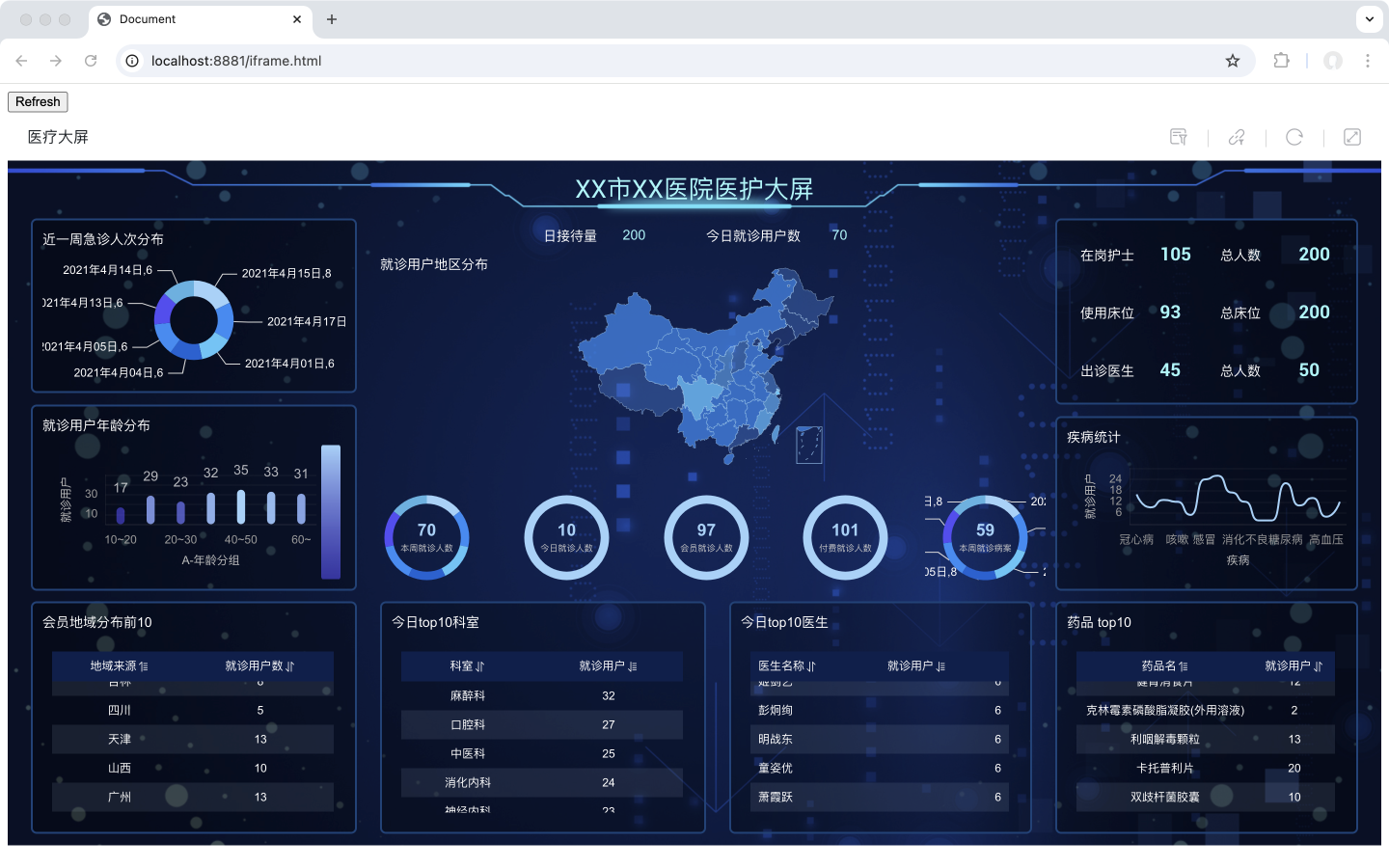Click the circular reload icon beside fullscreen
The height and width of the screenshot is (868, 1389).
click(1294, 137)
